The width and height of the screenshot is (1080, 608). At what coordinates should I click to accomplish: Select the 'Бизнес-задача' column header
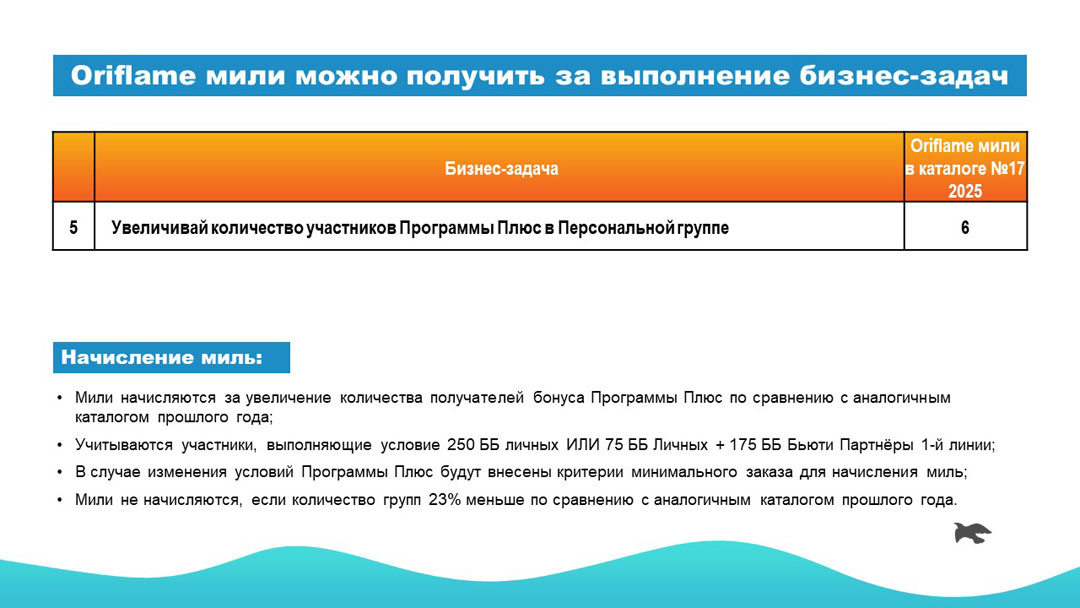500,168
